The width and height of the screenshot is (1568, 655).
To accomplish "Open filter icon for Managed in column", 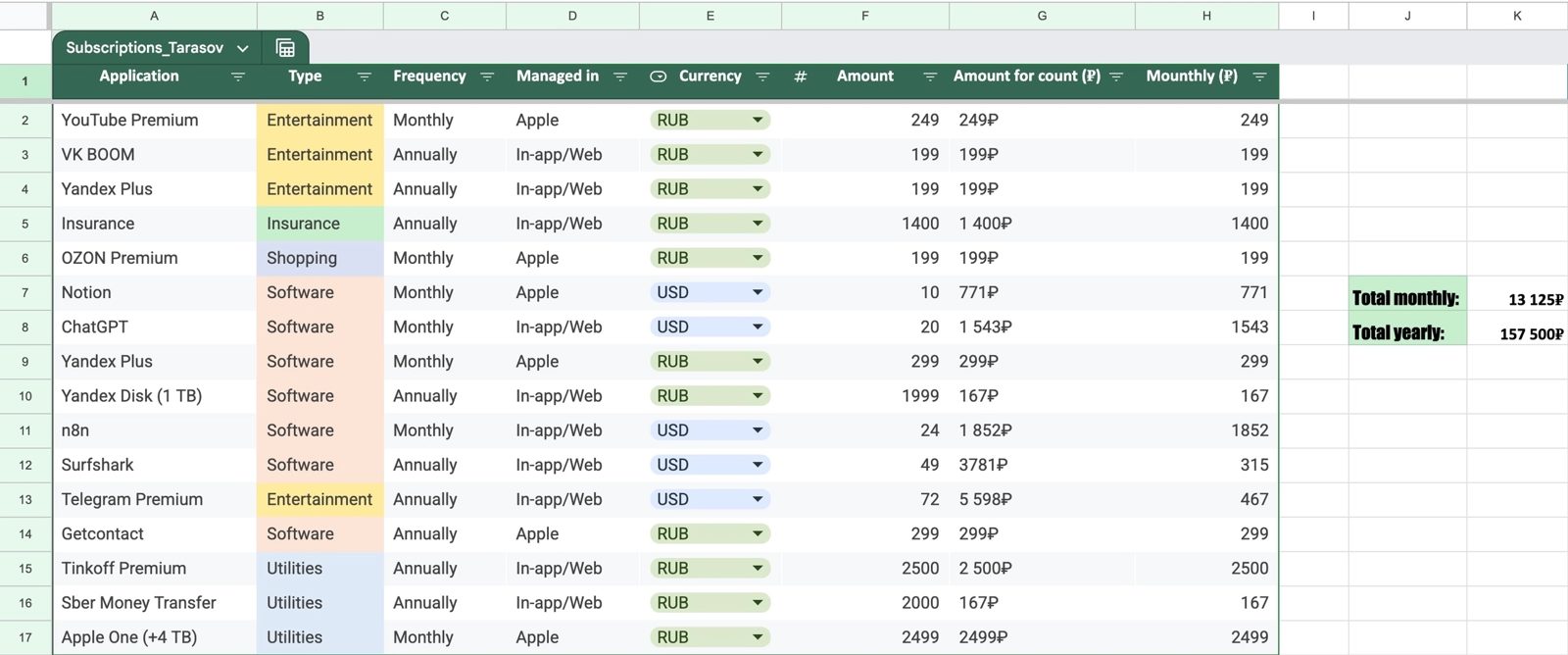I will point(619,76).
